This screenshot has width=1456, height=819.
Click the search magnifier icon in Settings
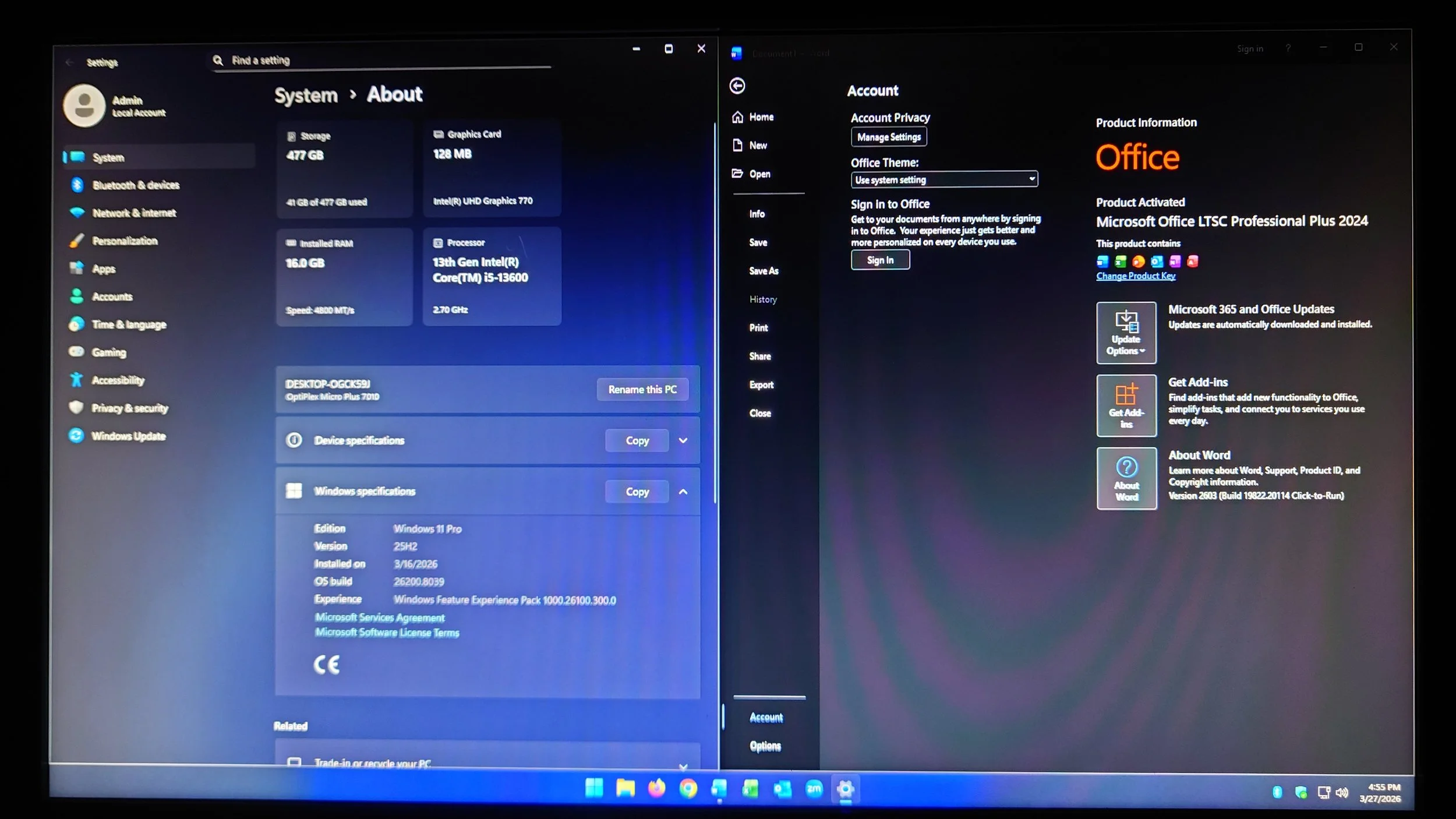click(218, 60)
